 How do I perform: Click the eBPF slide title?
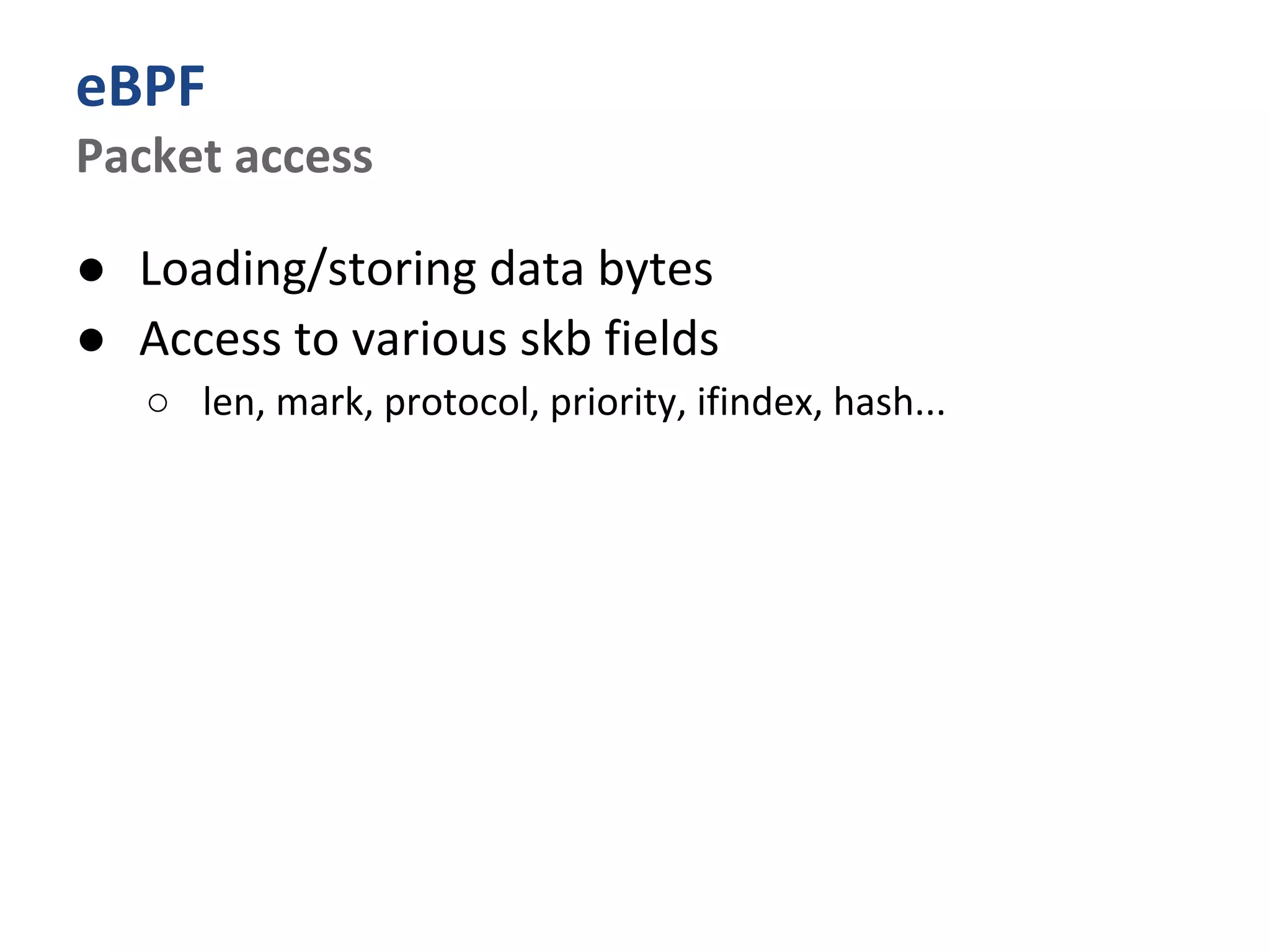tap(140, 87)
